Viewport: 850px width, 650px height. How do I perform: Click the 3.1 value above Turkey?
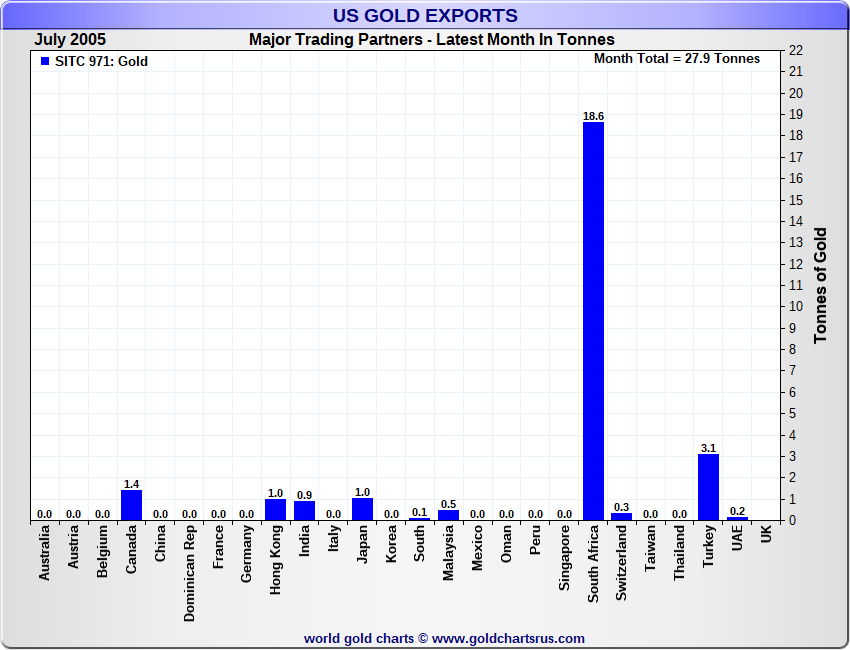708,448
